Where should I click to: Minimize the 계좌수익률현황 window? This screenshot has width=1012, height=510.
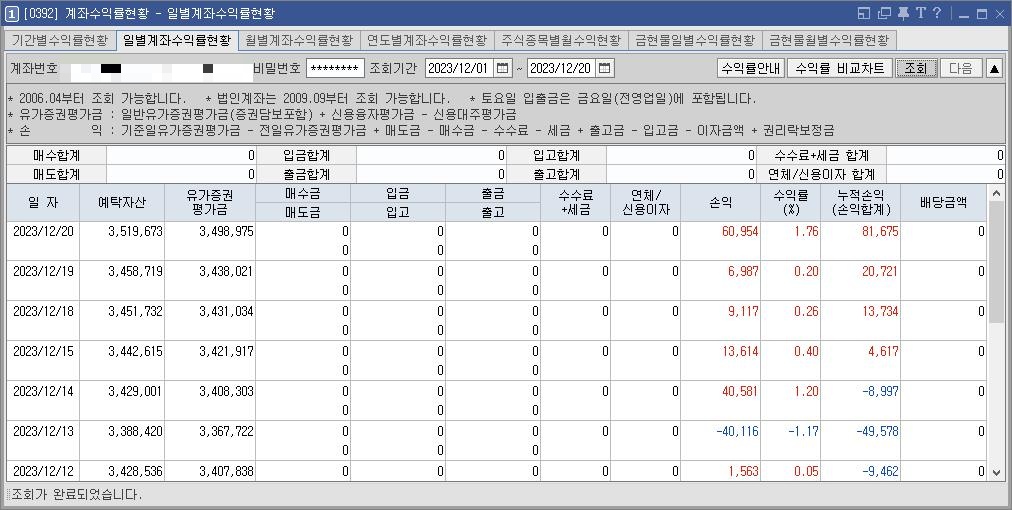tap(964, 14)
